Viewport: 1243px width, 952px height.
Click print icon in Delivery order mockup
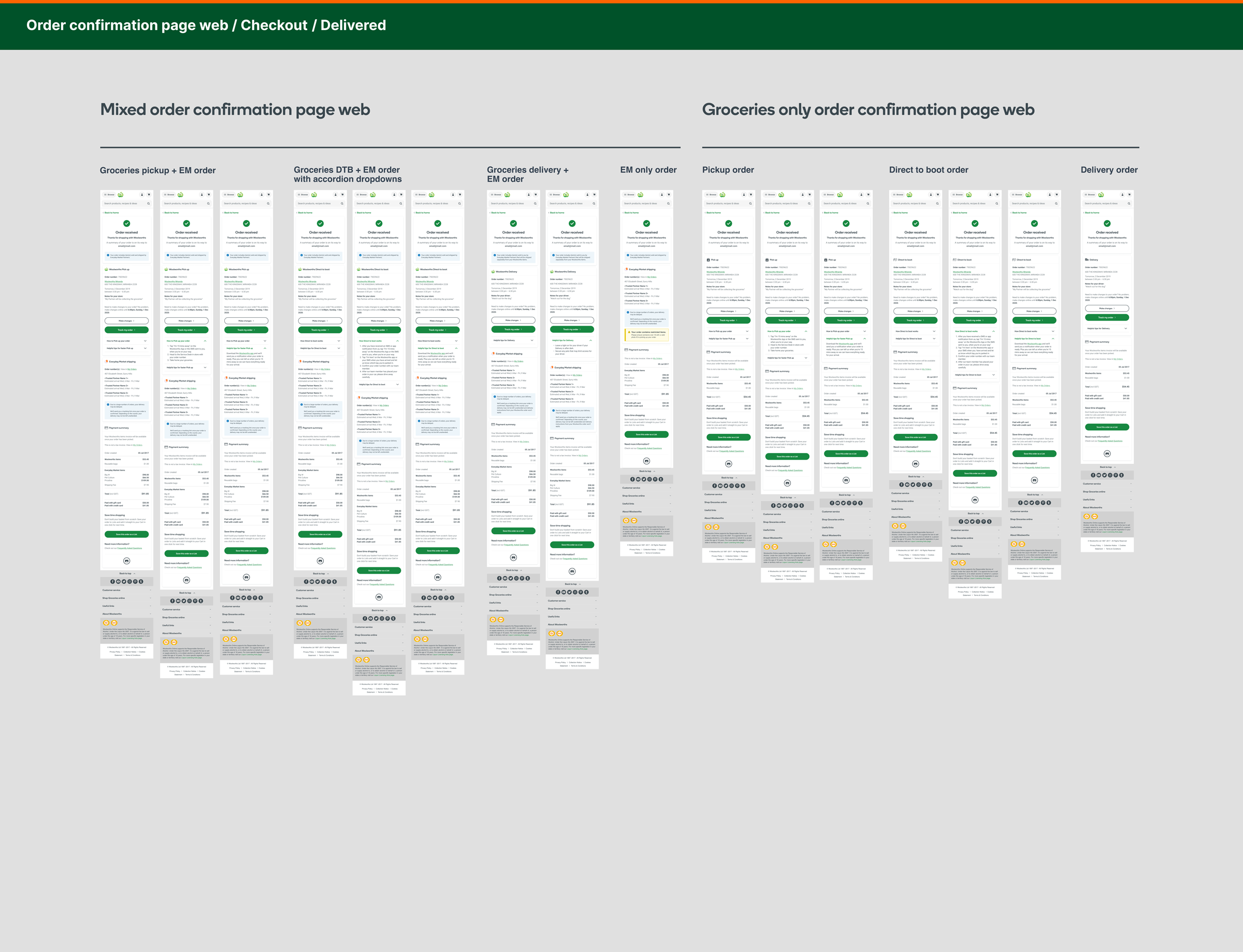pyautogui.click(x=1107, y=453)
